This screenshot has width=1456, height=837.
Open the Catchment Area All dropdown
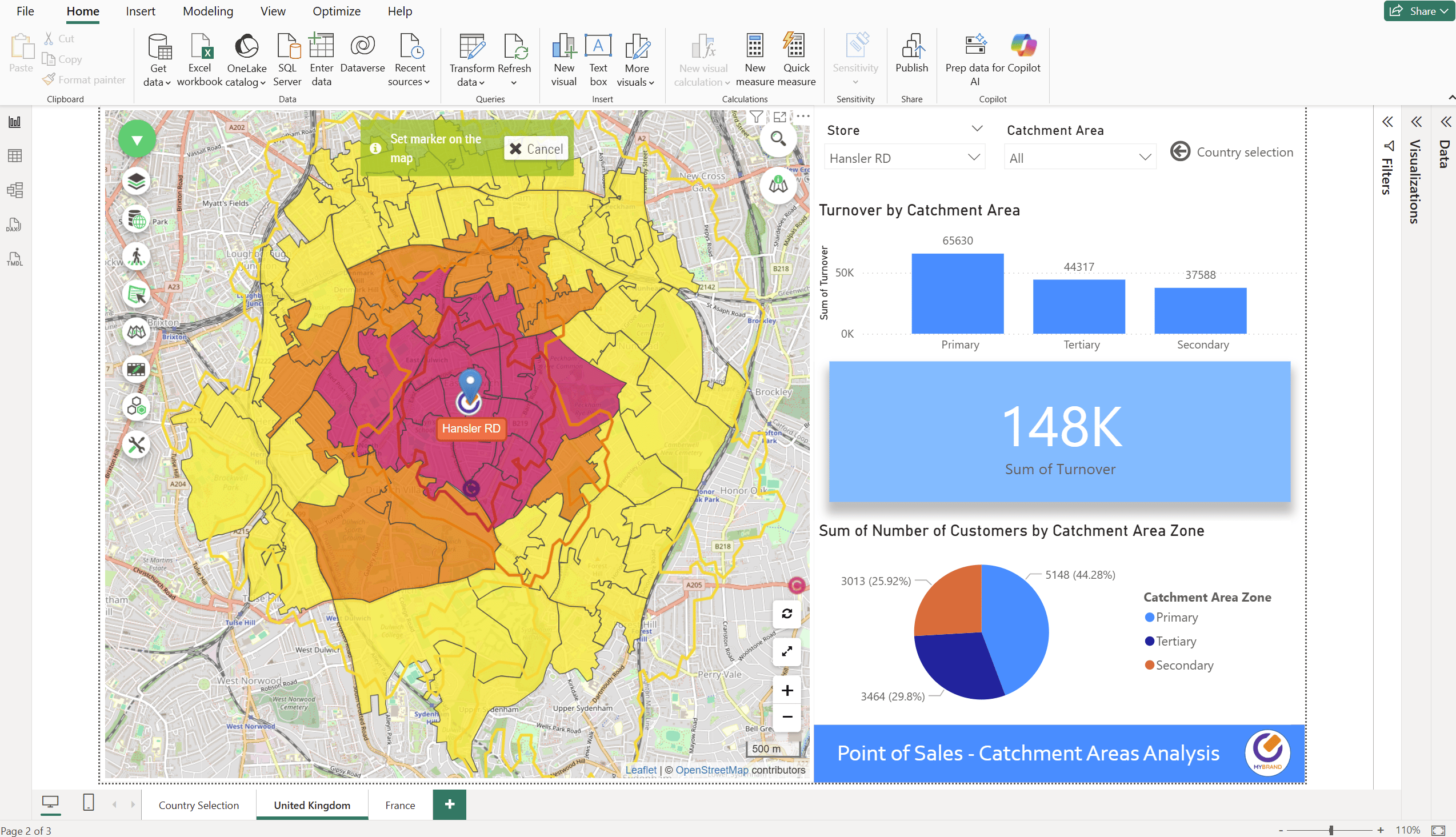click(1079, 158)
